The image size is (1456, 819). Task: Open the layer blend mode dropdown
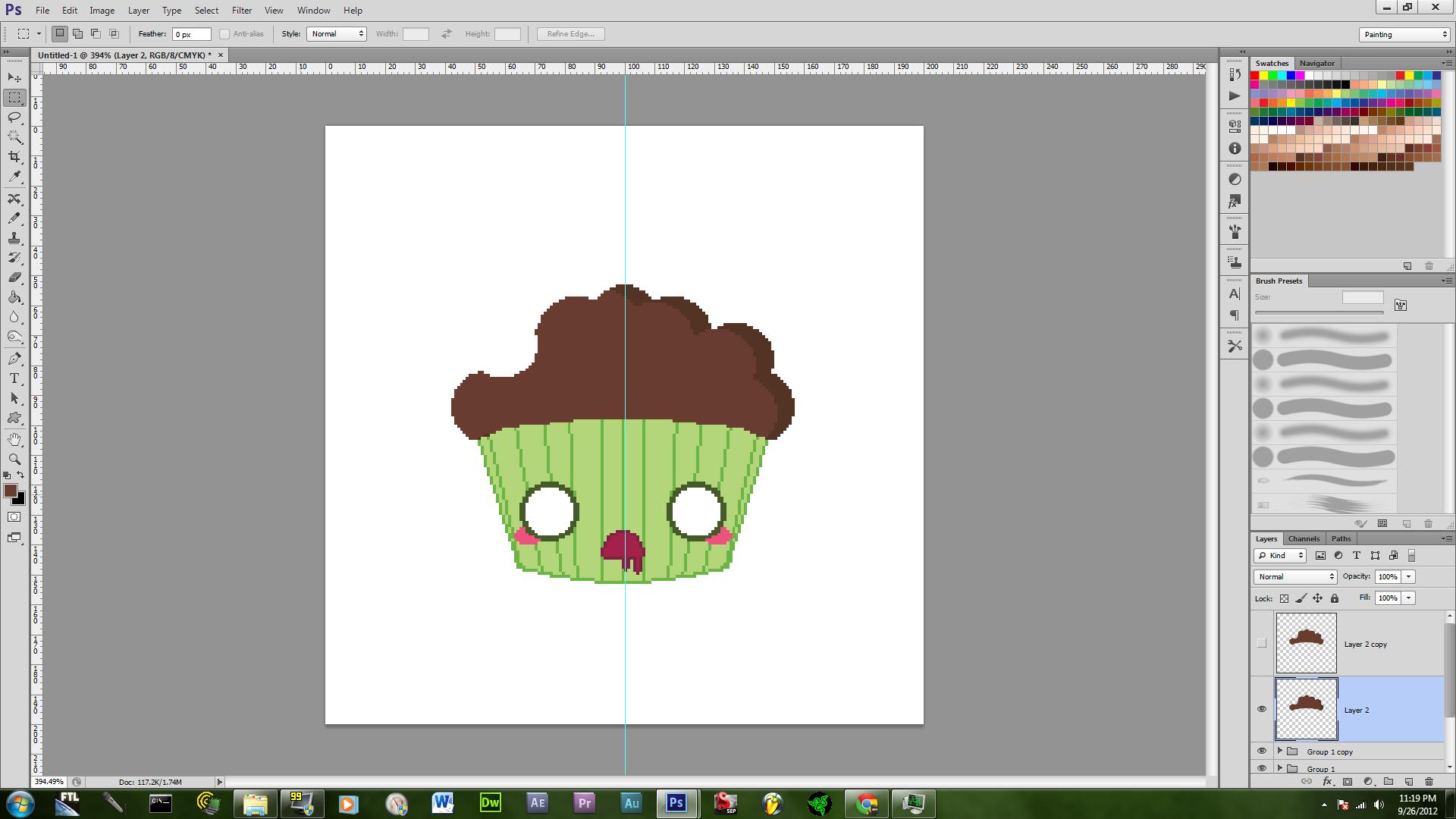pyautogui.click(x=1295, y=577)
